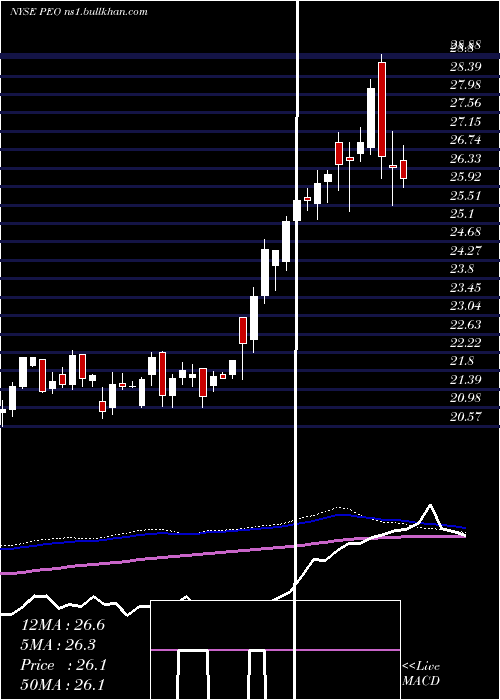Select the Price : 26.1 readout
This screenshot has width=500, height=700.
[x=63, y=665]
